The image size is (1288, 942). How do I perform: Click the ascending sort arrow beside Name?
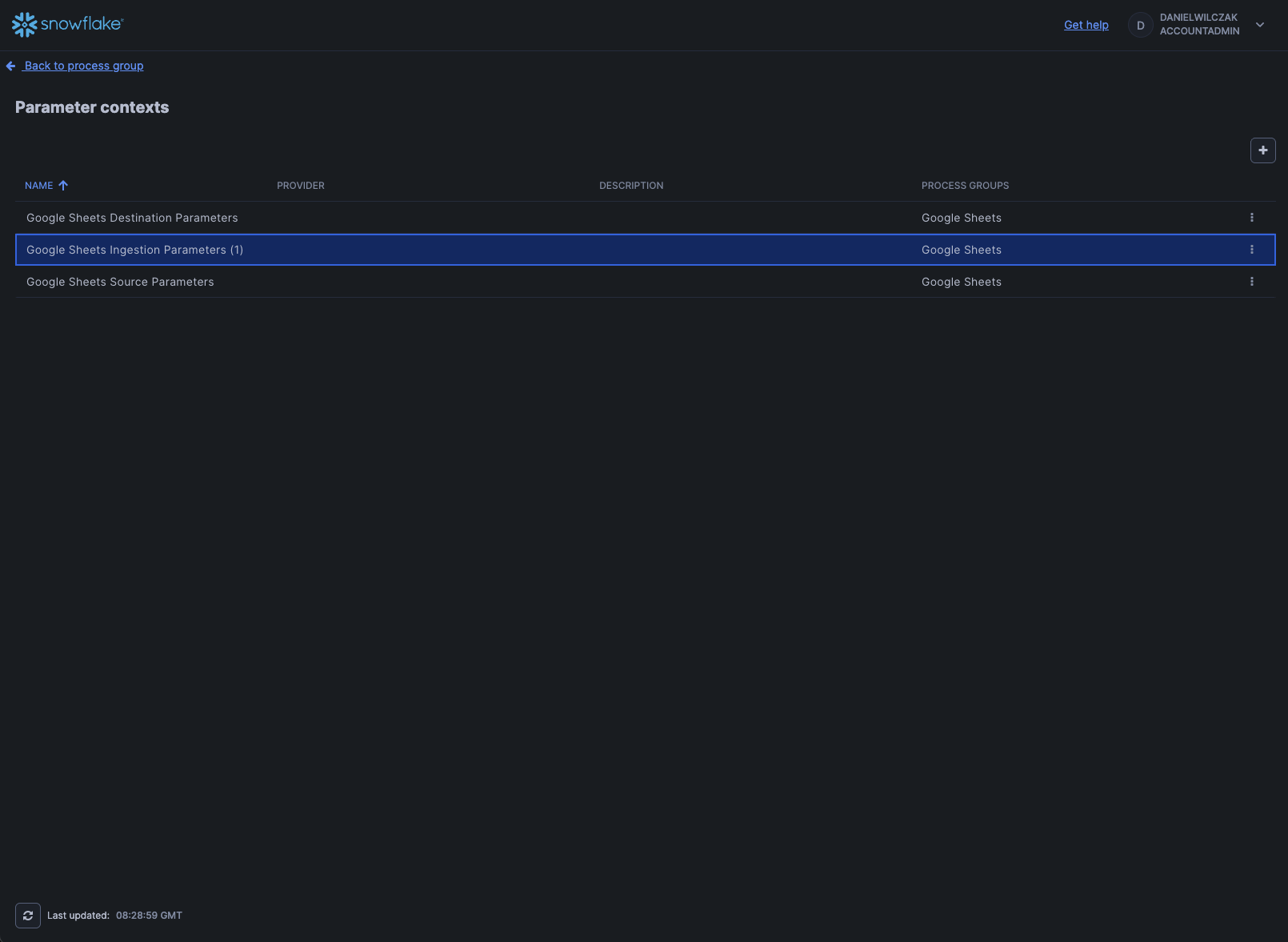pyautogui.click(x=63, y=186)
